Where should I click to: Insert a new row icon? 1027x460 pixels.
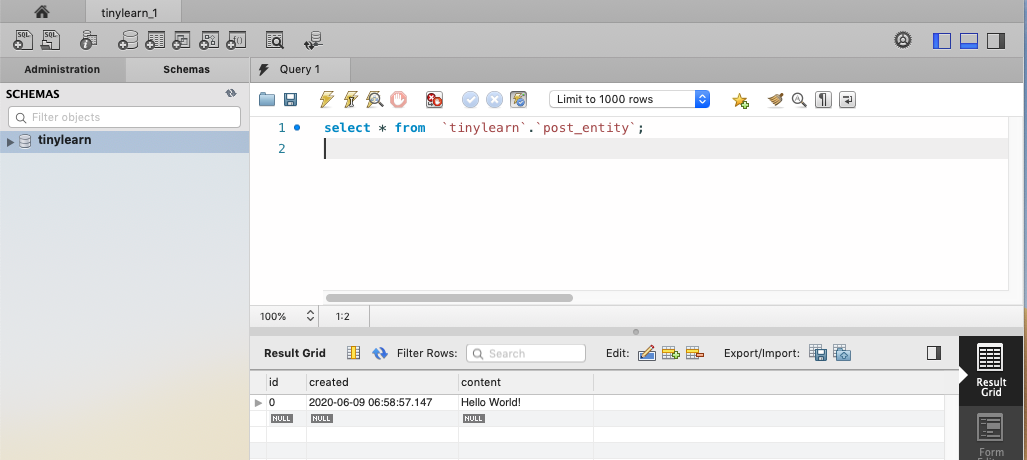(671, 353)
